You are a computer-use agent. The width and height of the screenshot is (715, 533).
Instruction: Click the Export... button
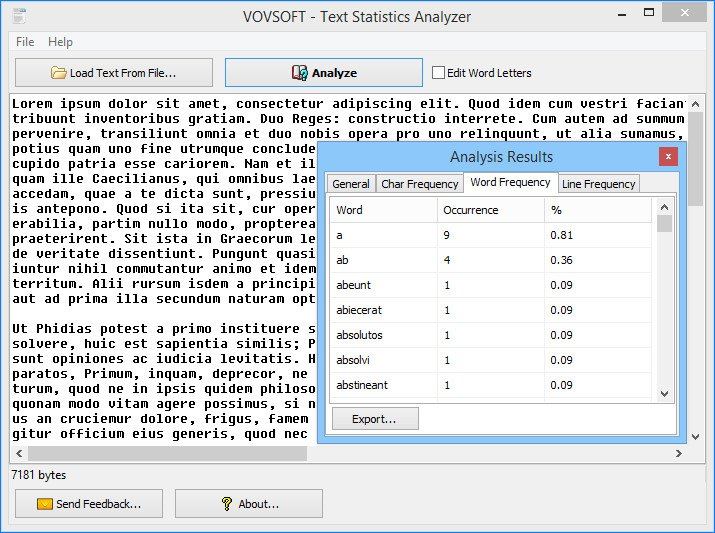tap(375, 419)
